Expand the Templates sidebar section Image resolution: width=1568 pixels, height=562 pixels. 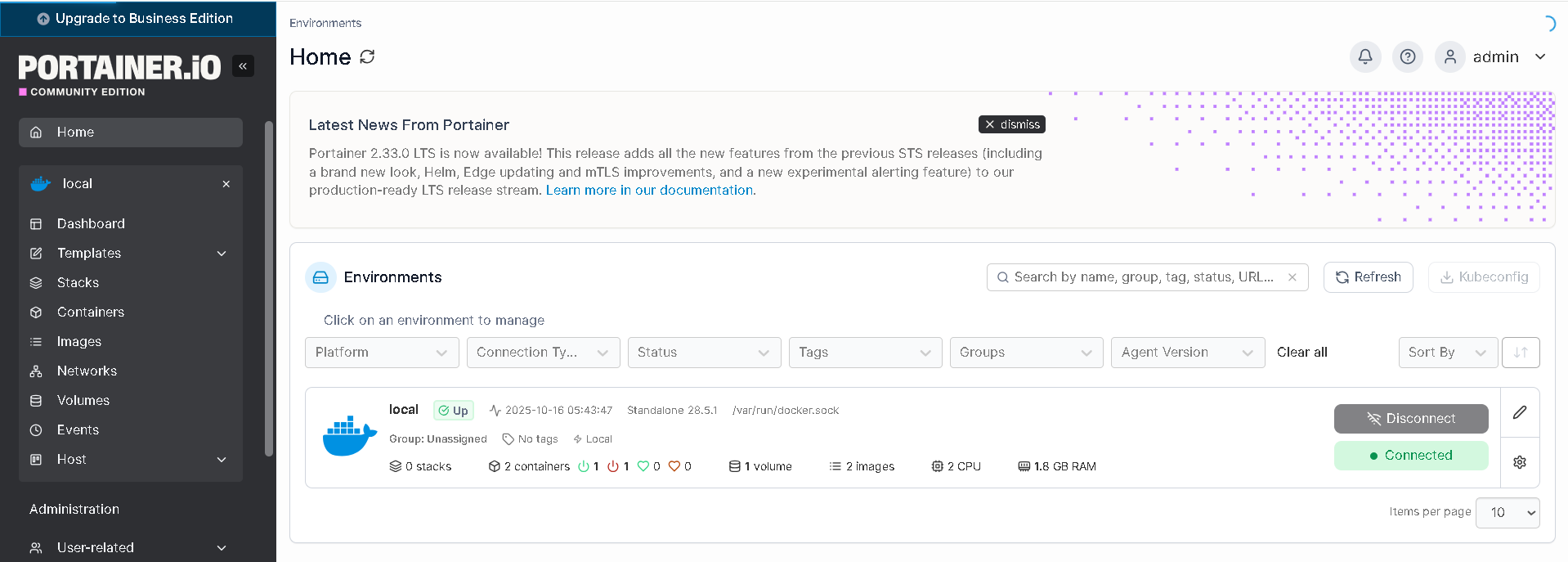point(222,254)
